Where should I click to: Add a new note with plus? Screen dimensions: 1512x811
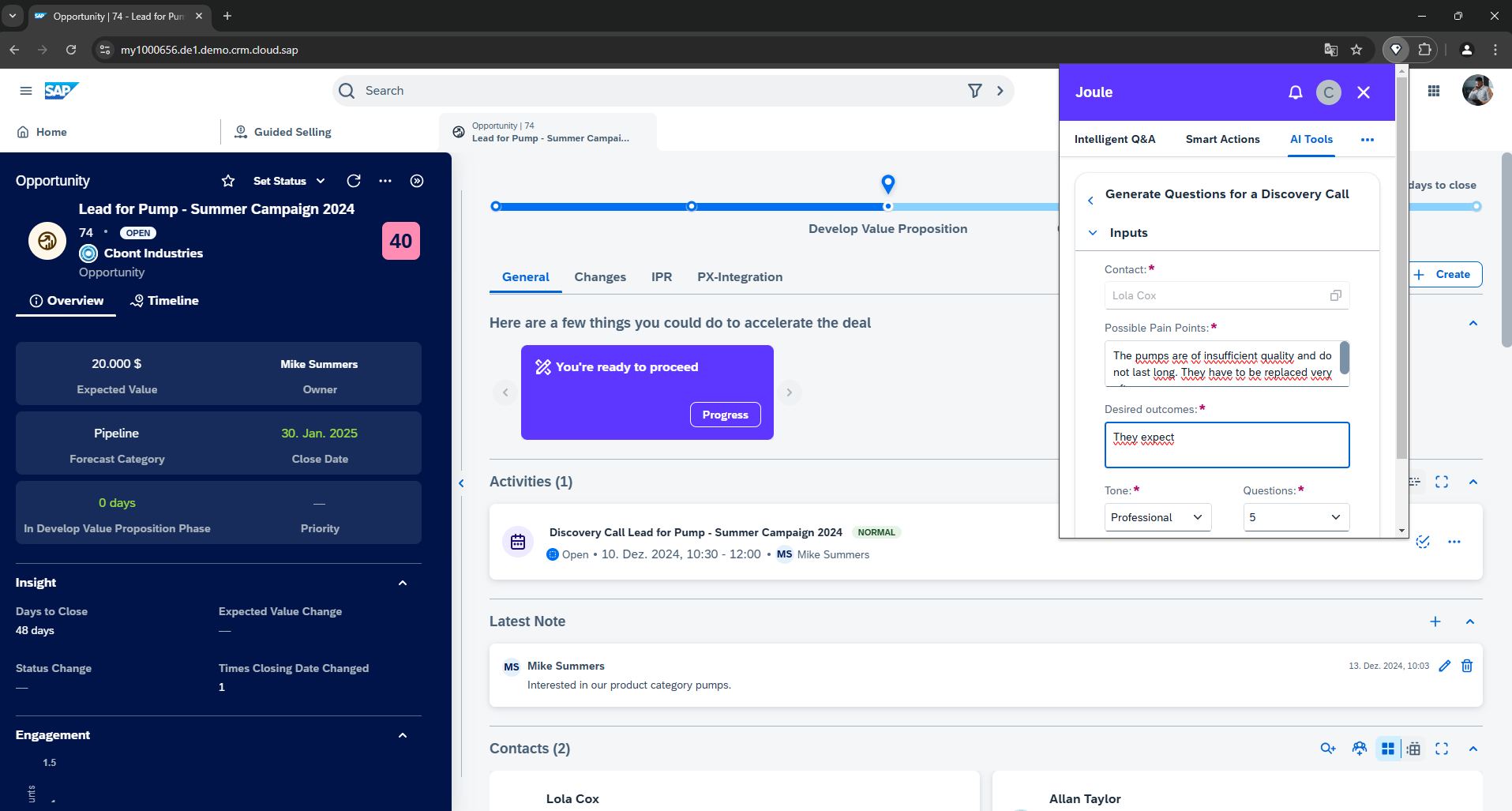(x=1435, y=621)
